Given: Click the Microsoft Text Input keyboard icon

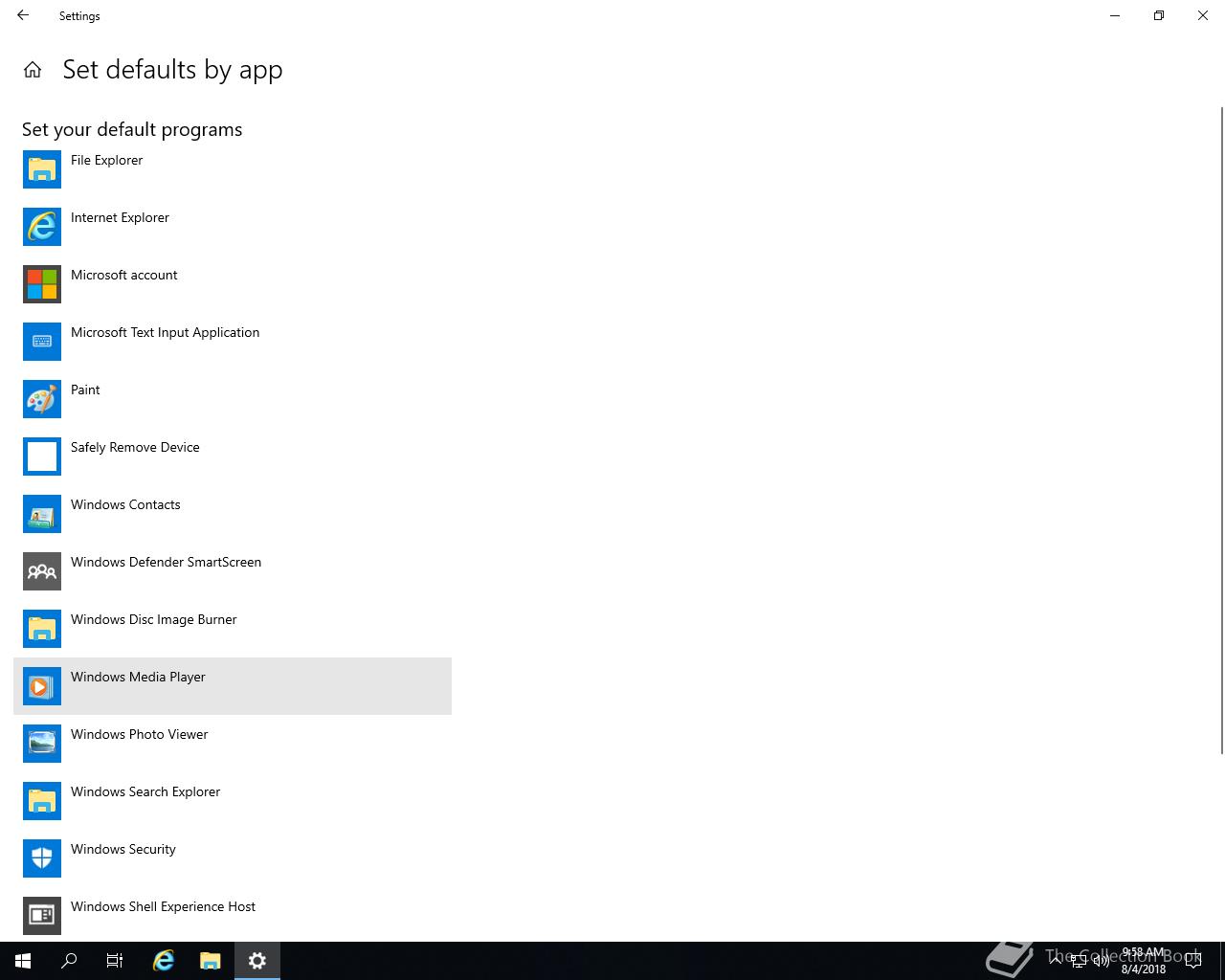Looking at the screenshot, I should coord(42,342).
